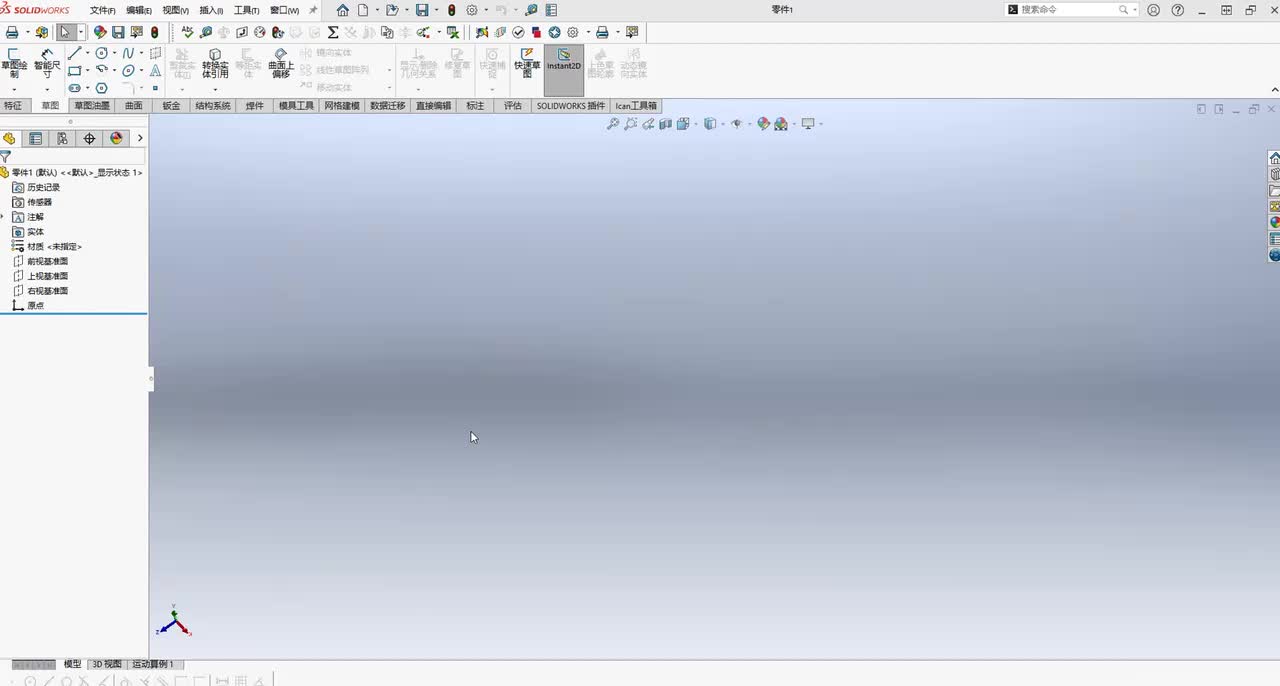Screen dimensions: 1280x686
Task: Expand dropdown under 智能尺寸 button
Action: (x=47, y=89)
